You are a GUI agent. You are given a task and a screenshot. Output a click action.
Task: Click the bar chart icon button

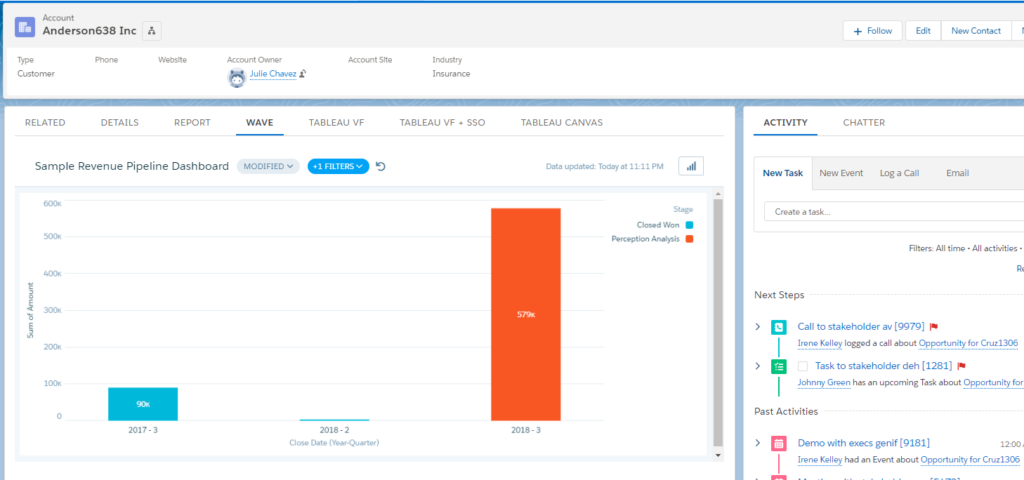point(691,167)
